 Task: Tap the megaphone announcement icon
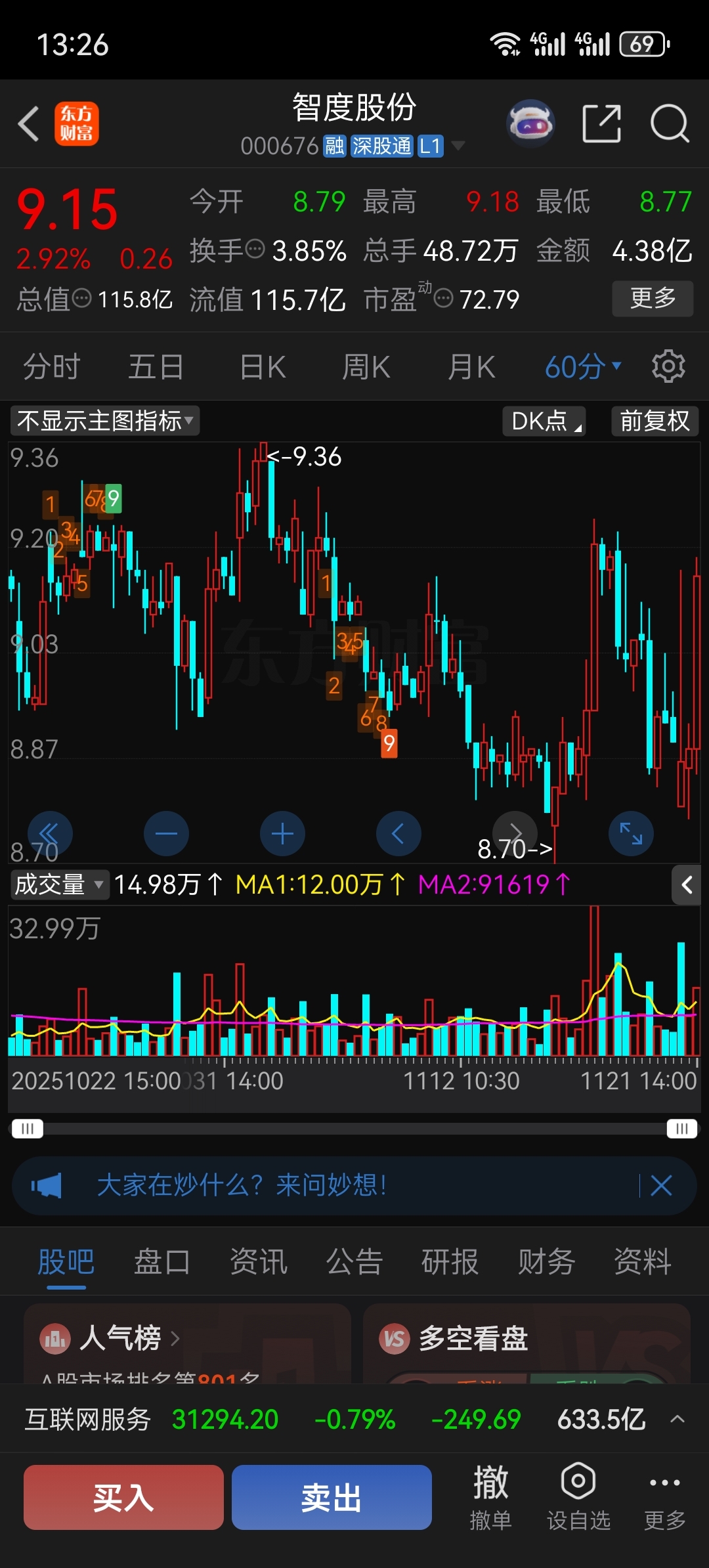point(47,1186)
